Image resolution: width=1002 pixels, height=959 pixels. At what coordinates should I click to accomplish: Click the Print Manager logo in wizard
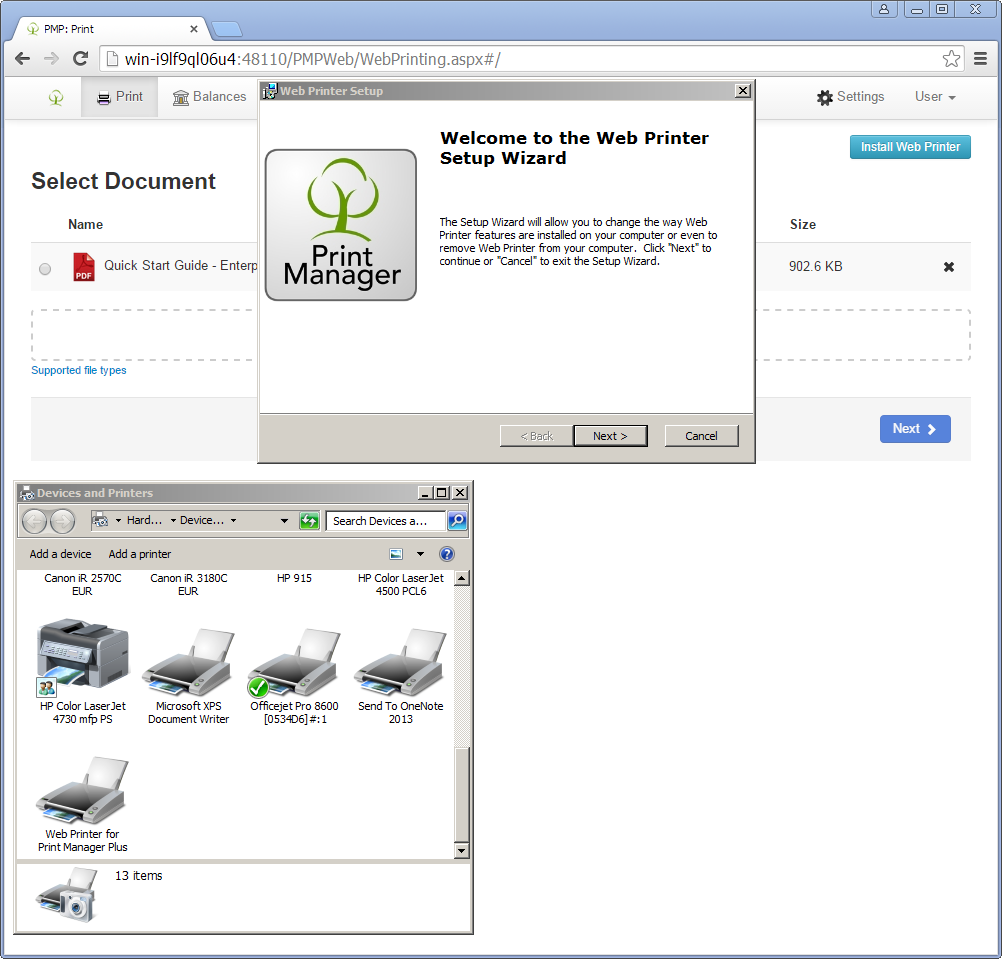click(341, 225)
